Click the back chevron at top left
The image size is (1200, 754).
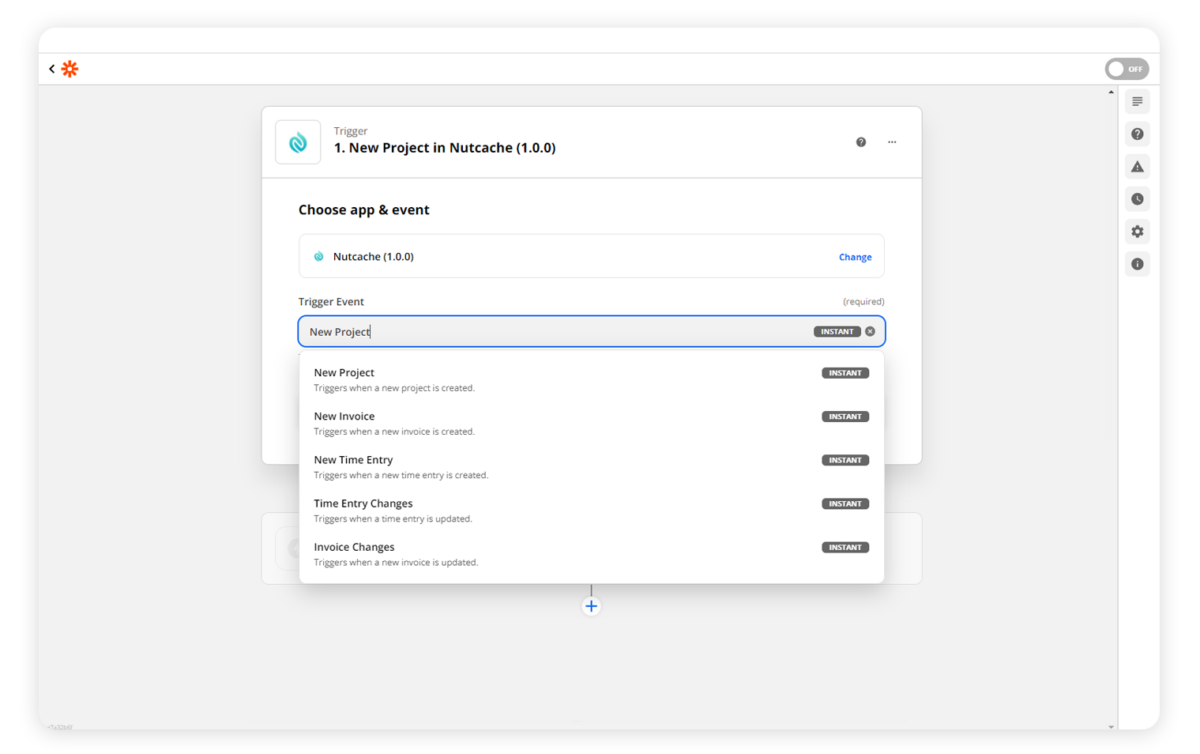tap(51, 68)
